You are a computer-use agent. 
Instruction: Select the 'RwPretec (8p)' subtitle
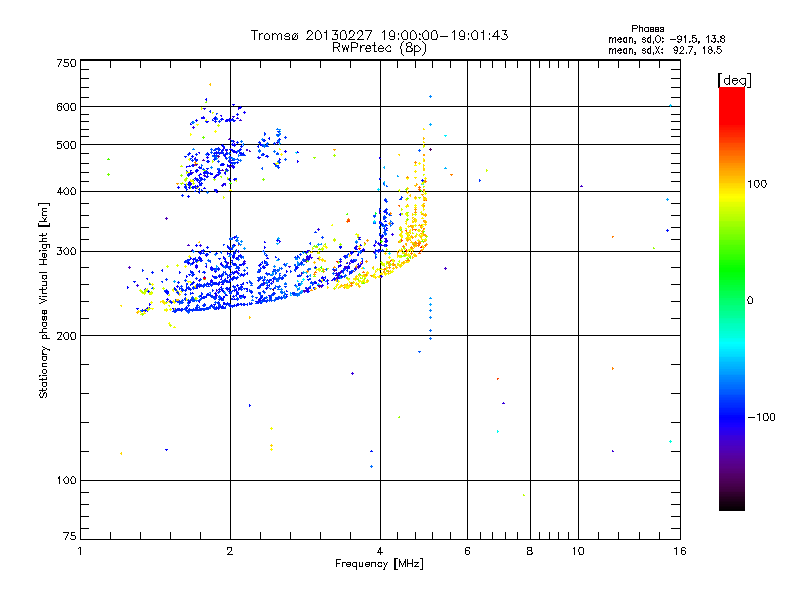[x=379, y=48]
